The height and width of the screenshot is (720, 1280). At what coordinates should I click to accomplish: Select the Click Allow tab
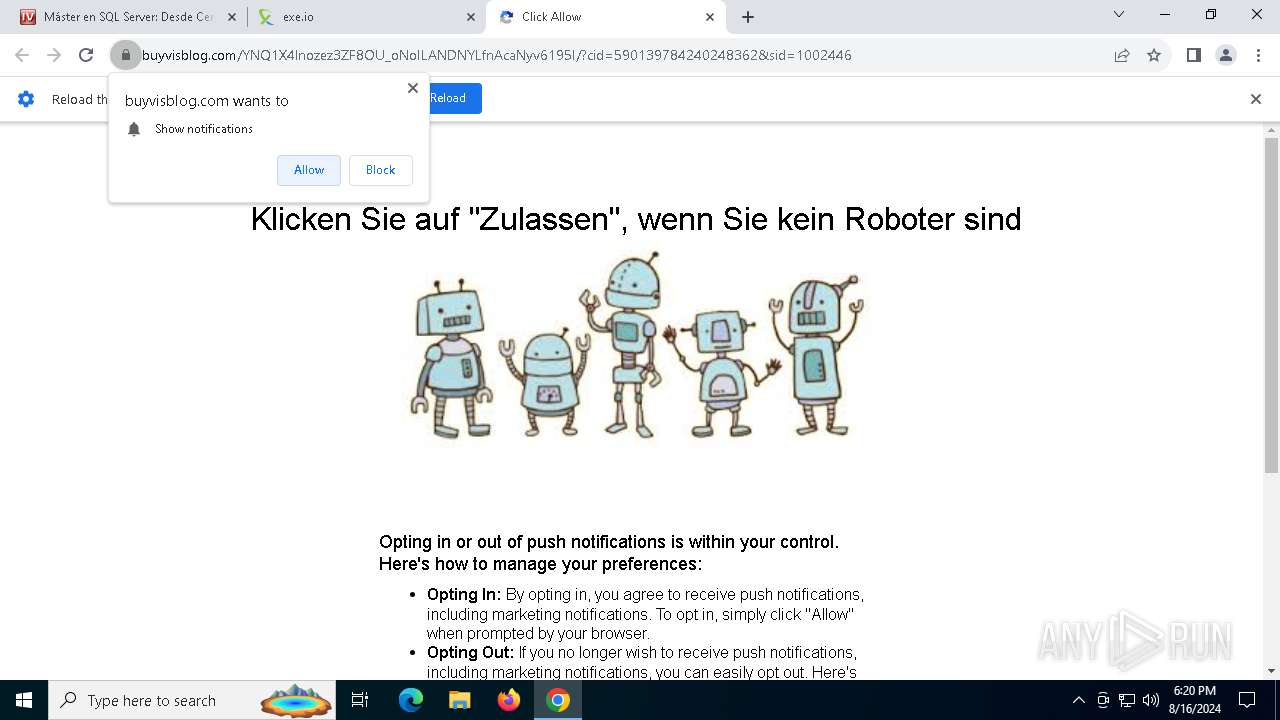(605, 17)
